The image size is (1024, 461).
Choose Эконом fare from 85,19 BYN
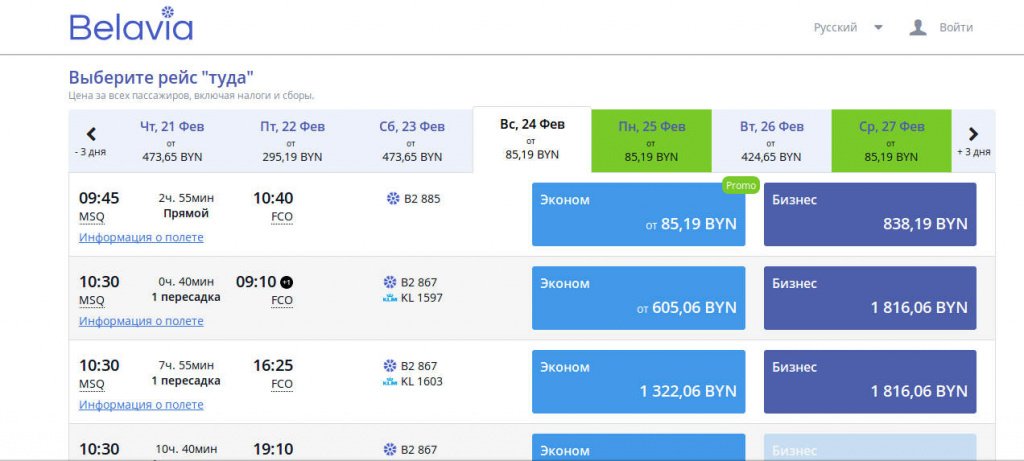(x=638, y=214)
